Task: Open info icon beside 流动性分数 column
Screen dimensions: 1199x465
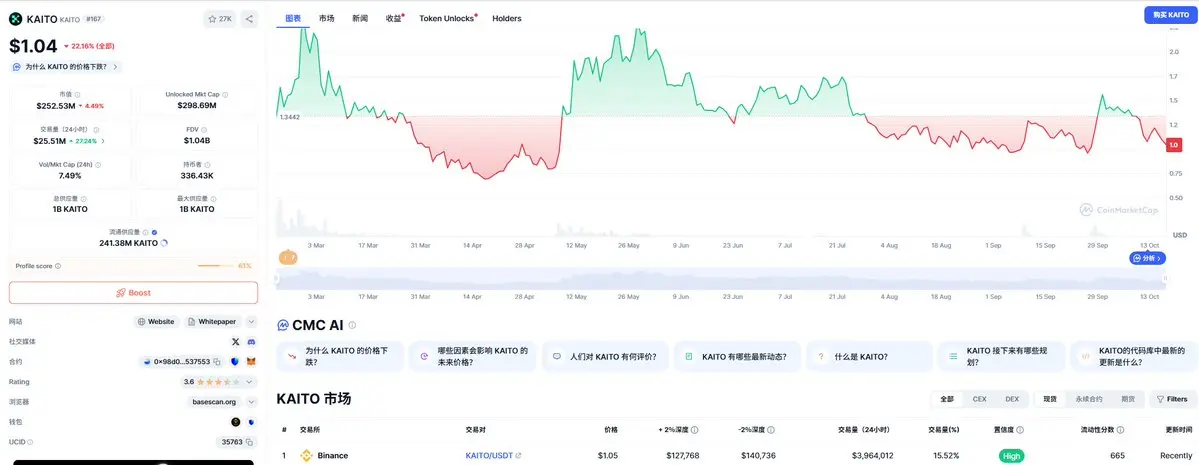Action: click(1121, 431)
